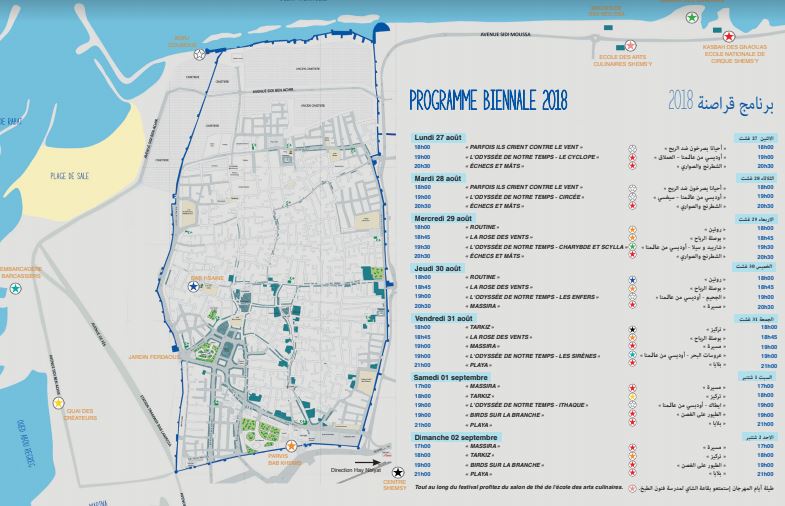Click the blue star at Bab Fsaine
This screenshot has width=785, height=506.
(194, 286)
